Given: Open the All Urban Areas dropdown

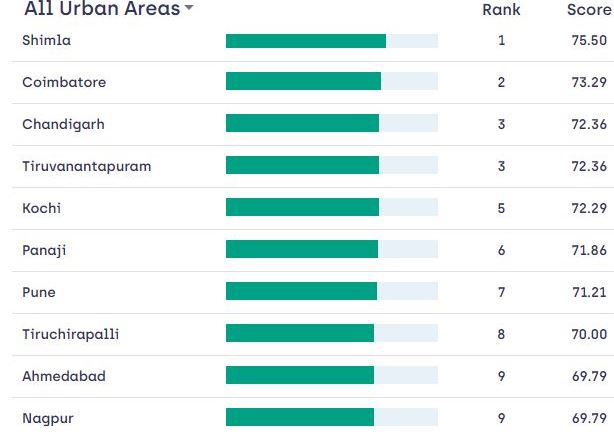Looking at the screenshot, I should pos(109,10).
